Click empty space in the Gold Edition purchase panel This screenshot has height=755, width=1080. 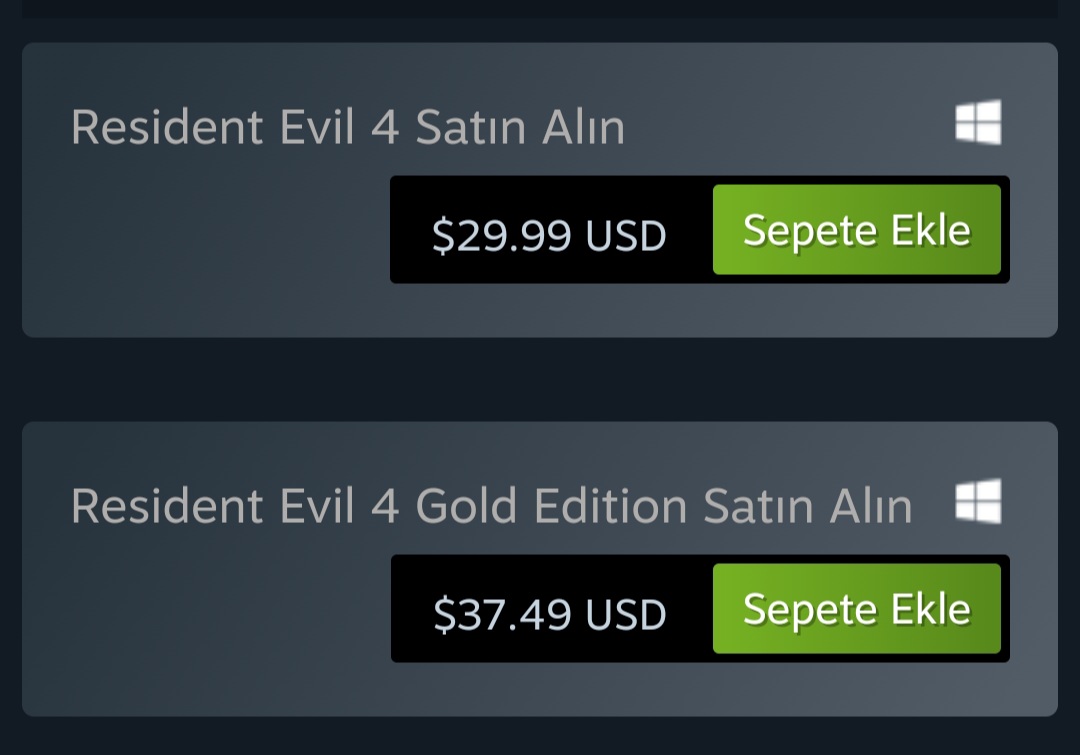point(200,630)
